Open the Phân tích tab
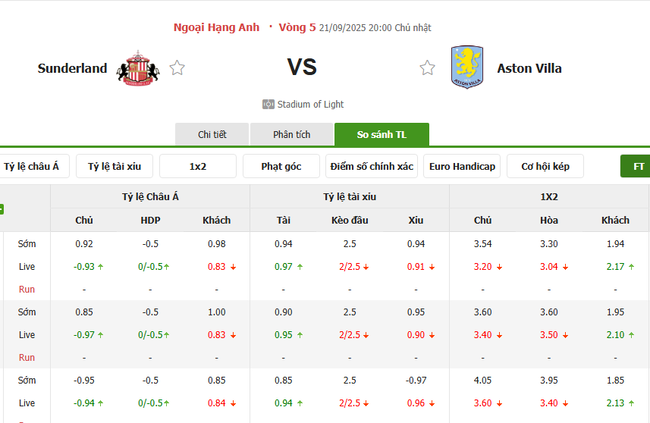This screenshot has width=650, height=423. [293, 135]
